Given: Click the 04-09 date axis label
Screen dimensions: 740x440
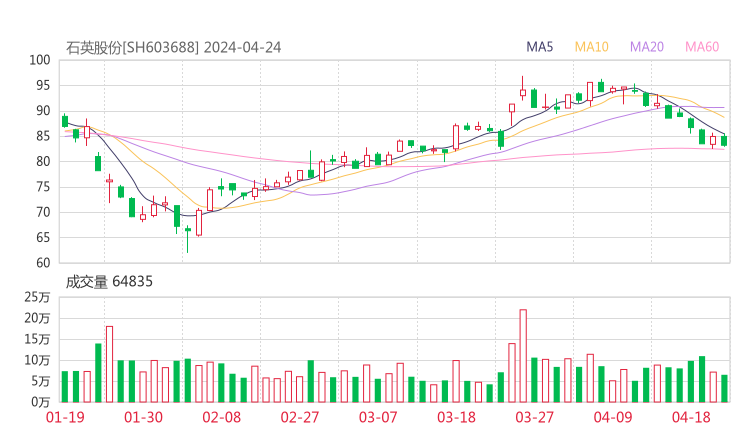Looking at the screenshot, I should [613, 417].
